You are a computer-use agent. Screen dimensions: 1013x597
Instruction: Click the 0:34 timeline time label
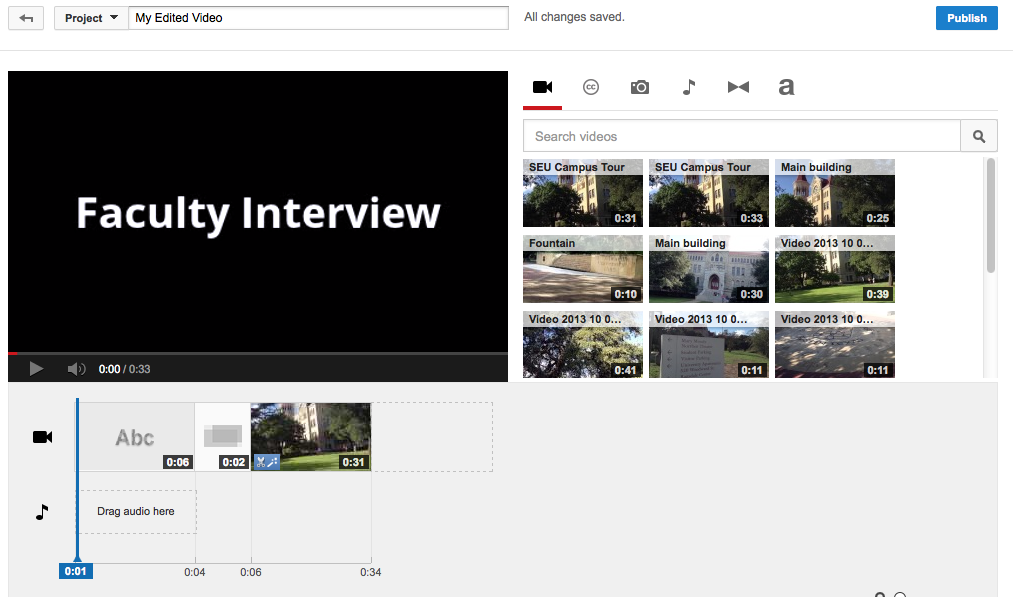coord(371,572)
